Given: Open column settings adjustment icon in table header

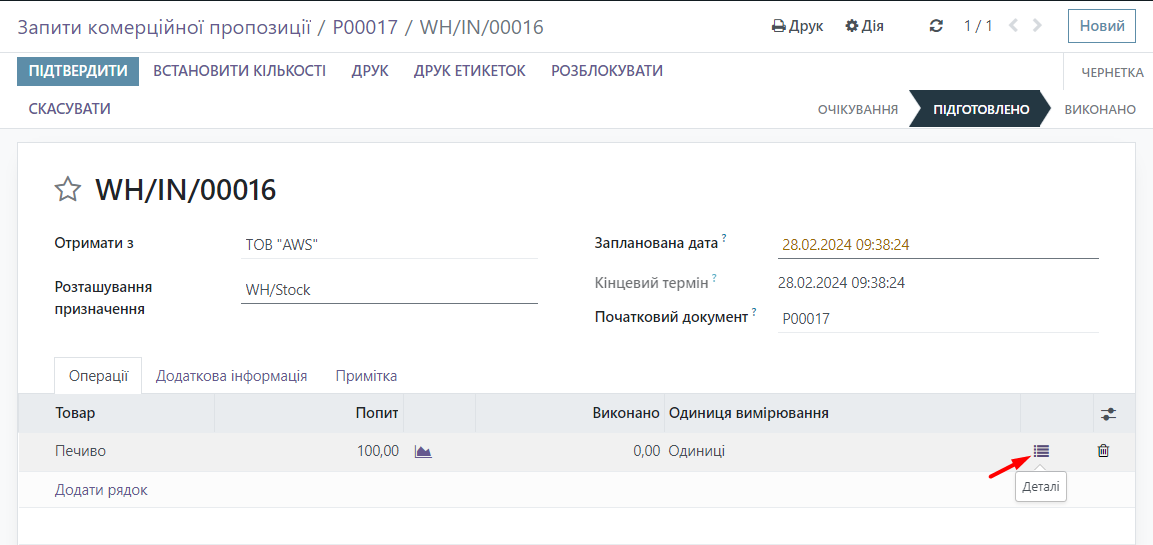Looking at the screenshot, I should [x=1108, y=413].
